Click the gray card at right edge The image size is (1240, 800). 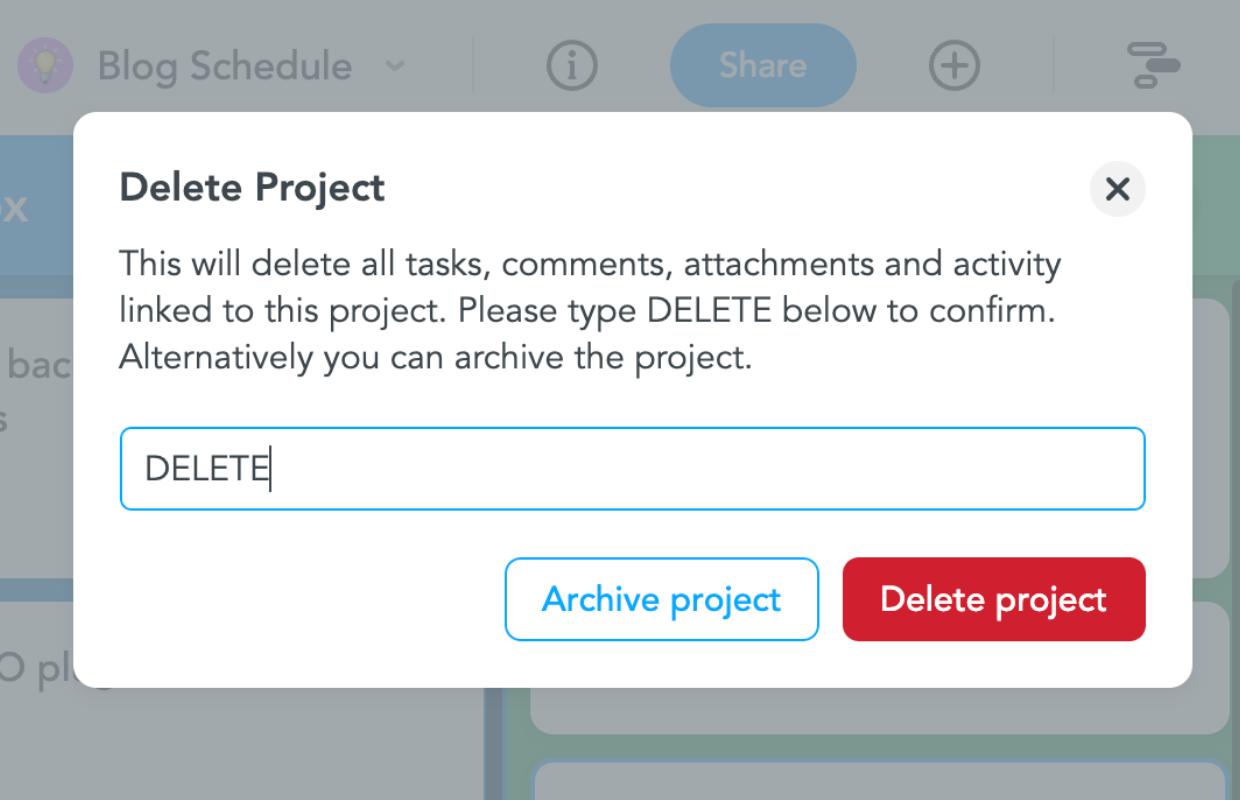[1211, 437]
